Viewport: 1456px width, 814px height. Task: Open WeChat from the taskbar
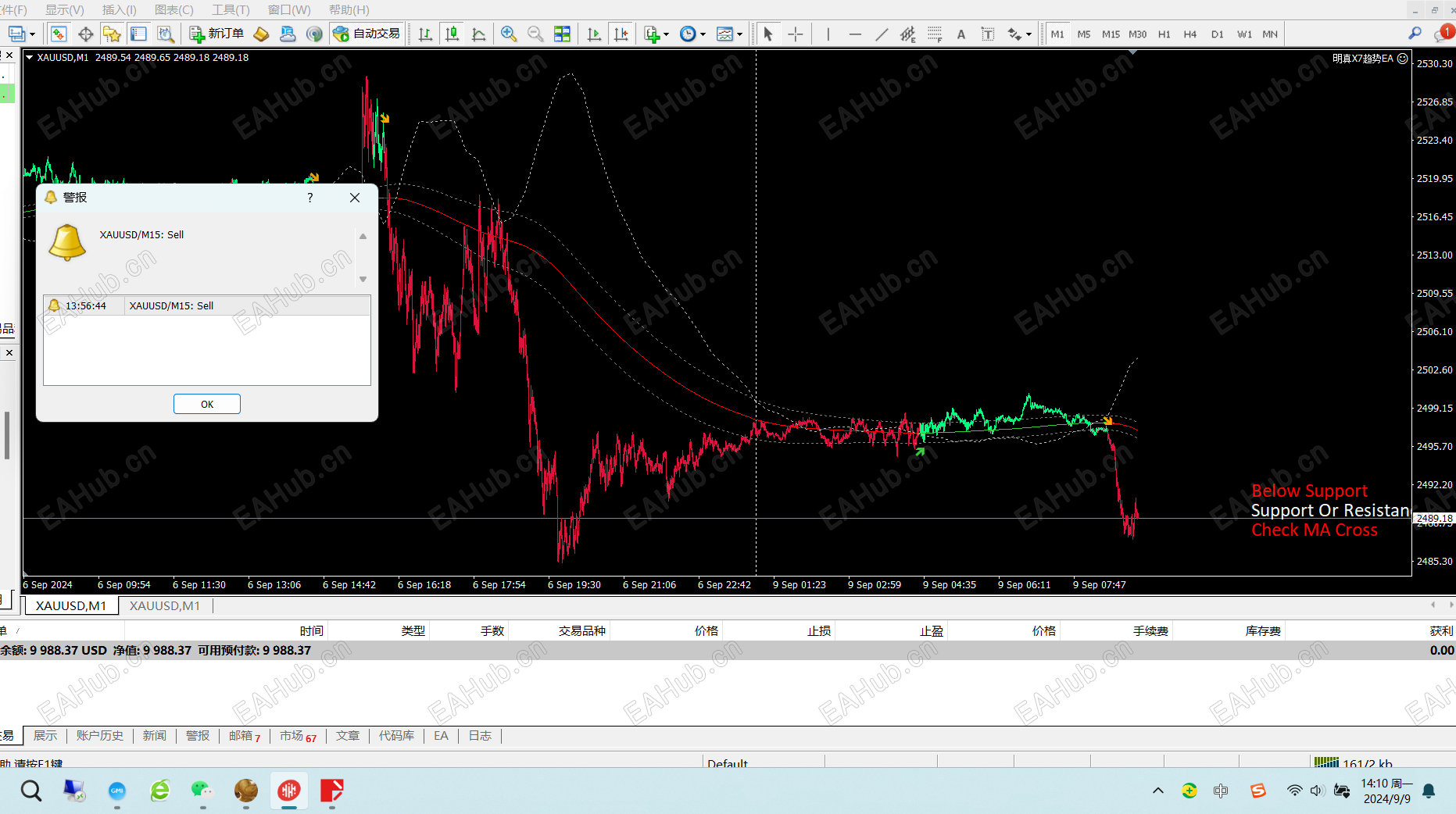point(202,791)
